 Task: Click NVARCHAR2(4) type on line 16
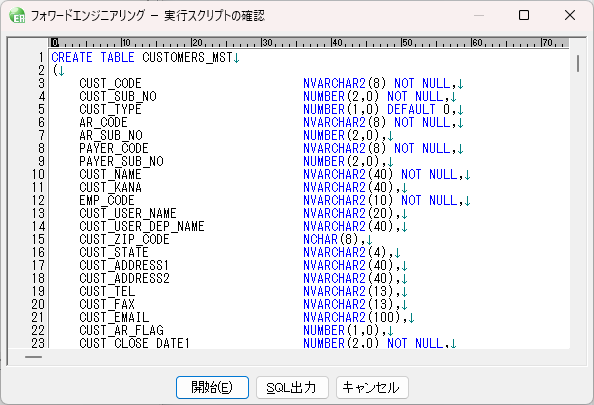coord(345,252)
